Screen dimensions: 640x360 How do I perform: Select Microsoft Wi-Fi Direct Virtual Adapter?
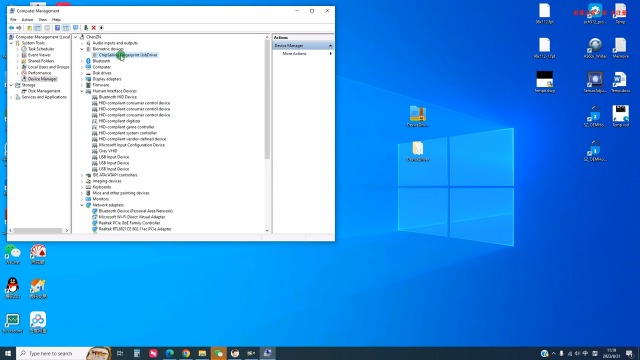coord(132,217)
